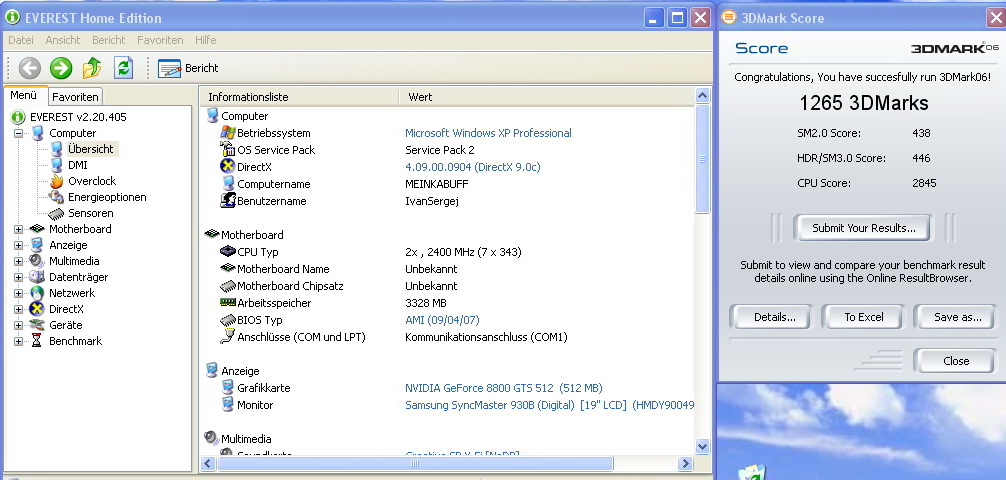Expand the Multimedia tree node
This screenshot has width=1006, height=480.
pyautogui.click(x=18, y=261)
